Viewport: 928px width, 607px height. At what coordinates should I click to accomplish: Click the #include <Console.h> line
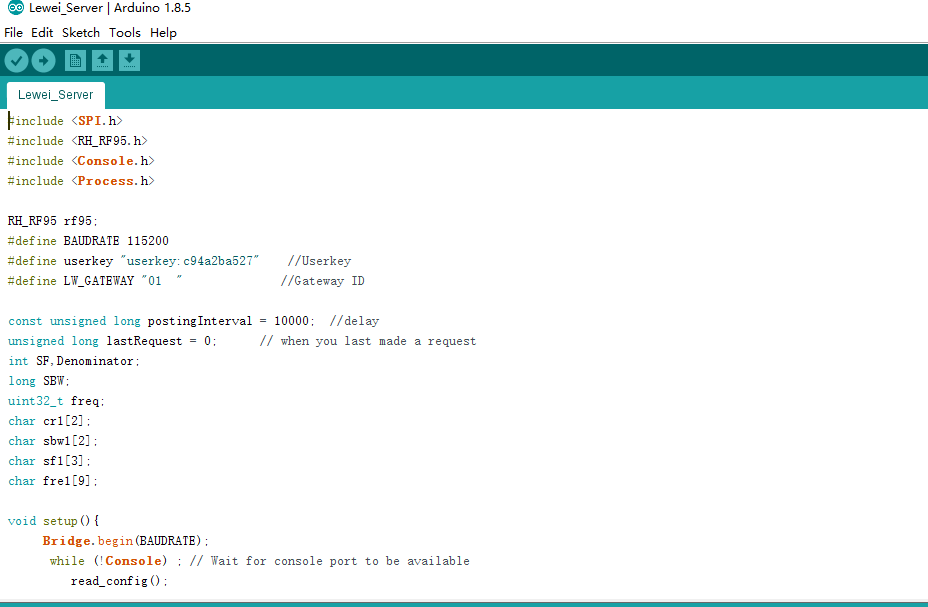[81, 161]
